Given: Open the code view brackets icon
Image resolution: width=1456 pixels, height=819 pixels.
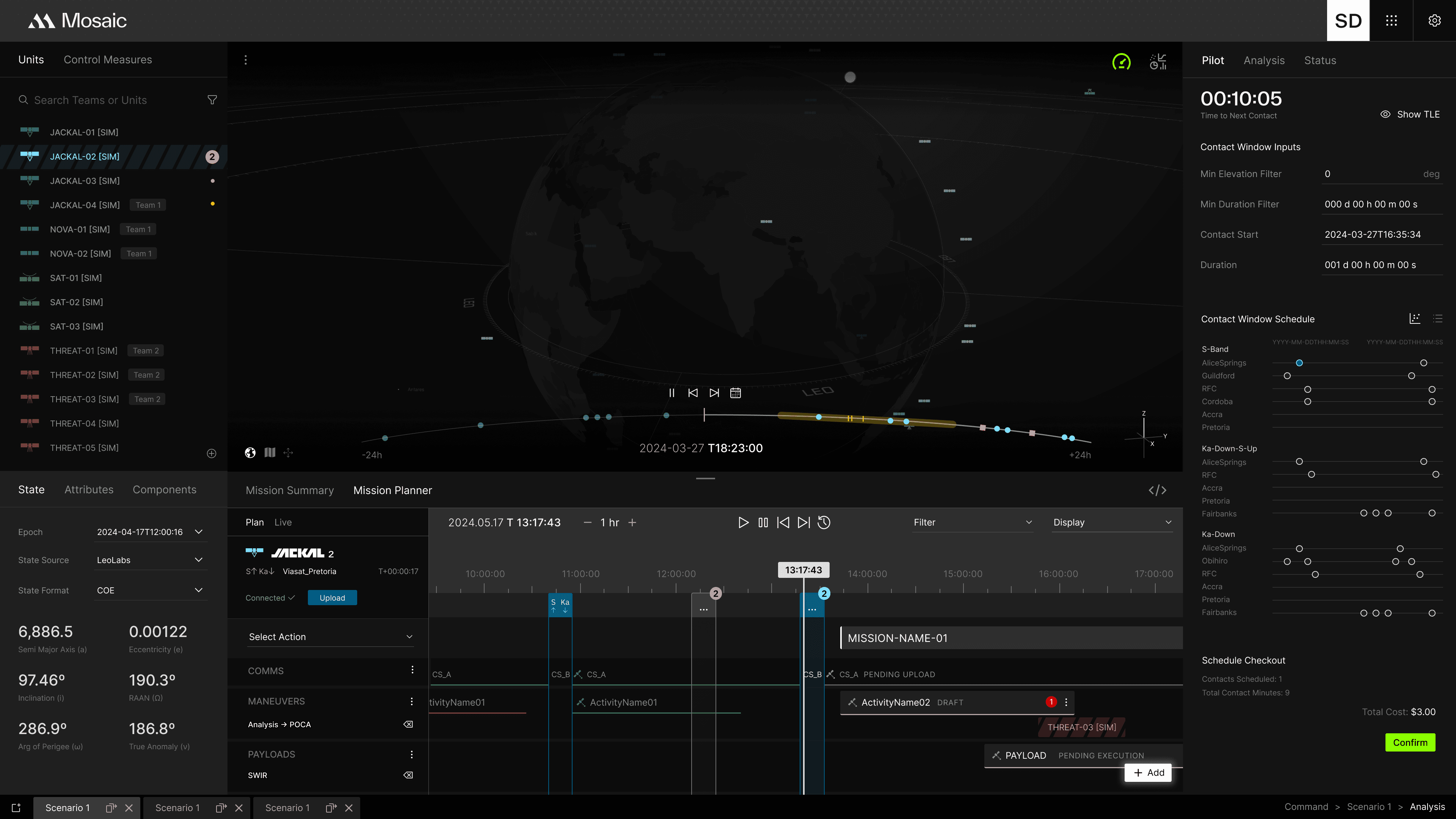Looking at the screenshot, I should pyautogui.click(x=1157, y=490).
